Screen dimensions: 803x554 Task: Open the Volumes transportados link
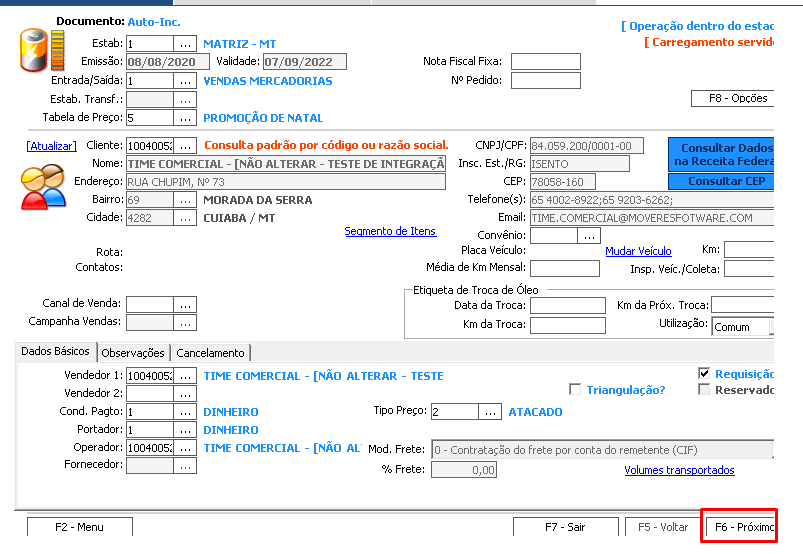tap(679, 470)
